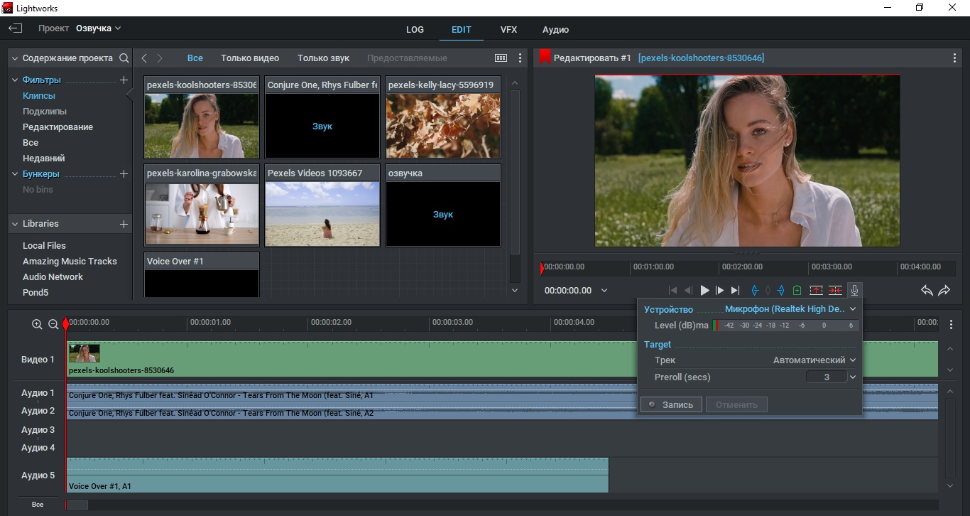
Task: Select Клипсы in the filters list
Action: pyautogui.click(x=39, y=96)
